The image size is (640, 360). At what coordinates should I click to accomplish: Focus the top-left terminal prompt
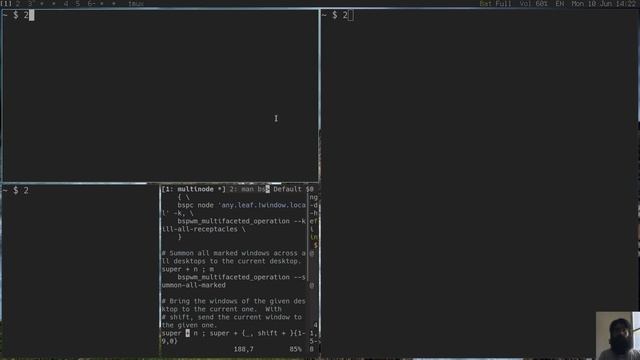click(x=18, y=16)
